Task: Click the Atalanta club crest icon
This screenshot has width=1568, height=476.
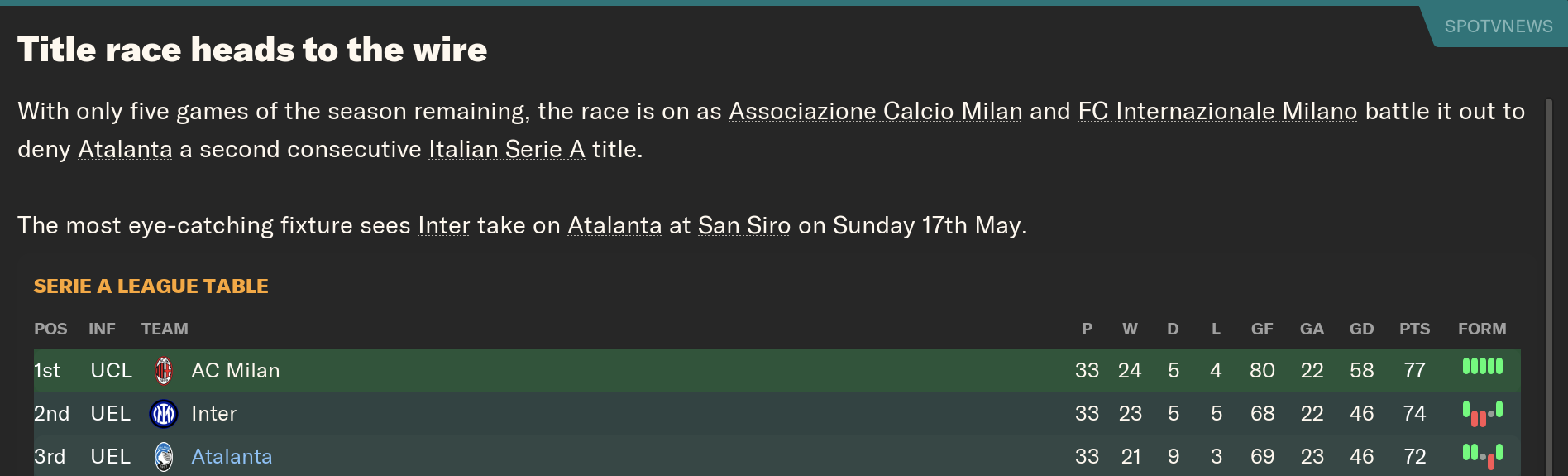Action: point(164,456)
